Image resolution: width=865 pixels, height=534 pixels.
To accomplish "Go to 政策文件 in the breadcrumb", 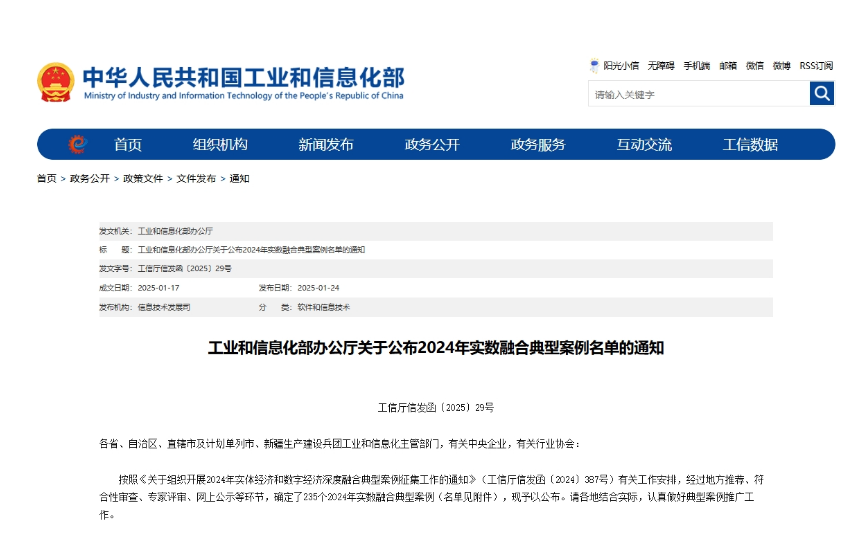I will click(x=143, y=178).
